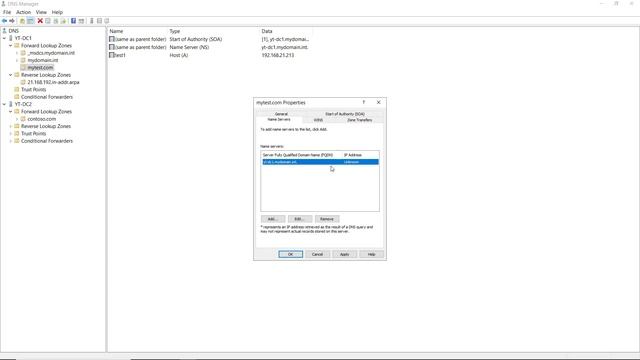The height and width of the screenshot is (360, 640).
Task: Click the Apply button
Action: pyautogui.click(x=344, y=254)
